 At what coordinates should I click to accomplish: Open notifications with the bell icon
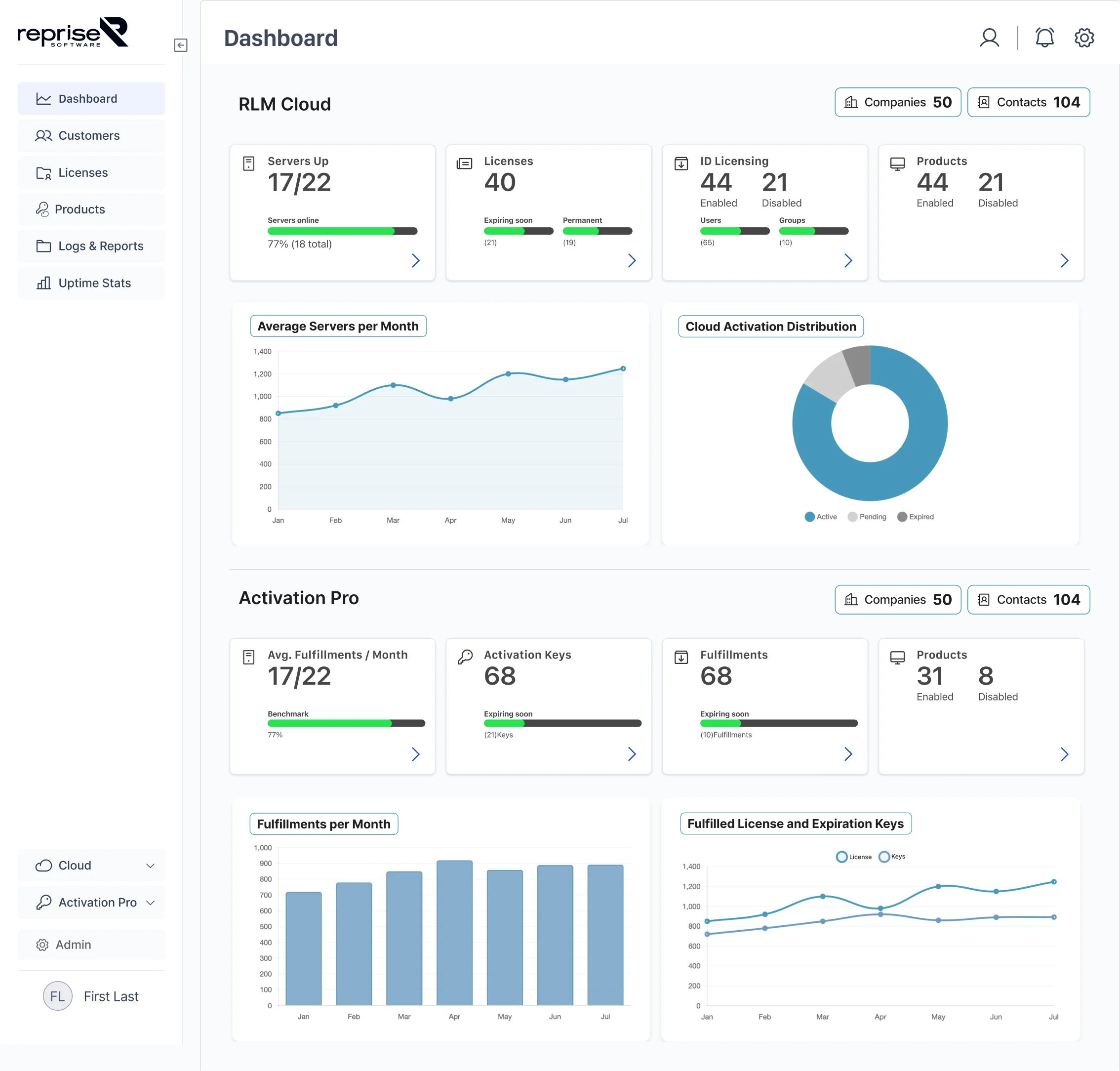[1044, 38]
